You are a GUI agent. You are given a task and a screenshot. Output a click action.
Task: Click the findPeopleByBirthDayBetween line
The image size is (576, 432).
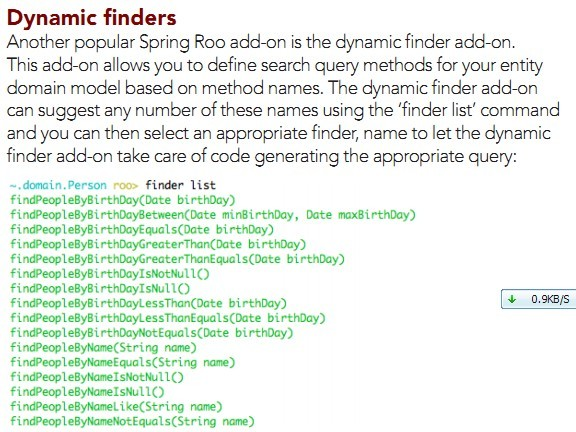tap(213, 215)
